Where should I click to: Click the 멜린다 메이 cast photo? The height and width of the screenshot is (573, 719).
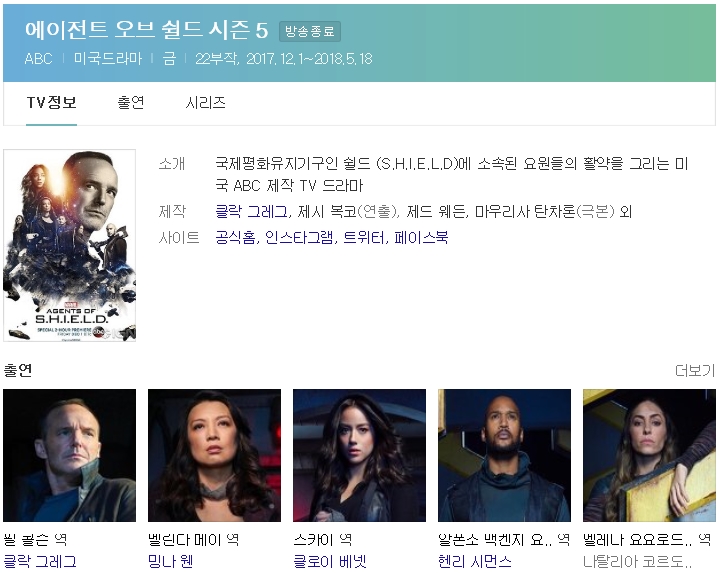pyautogui.click(x=214, y=455)
